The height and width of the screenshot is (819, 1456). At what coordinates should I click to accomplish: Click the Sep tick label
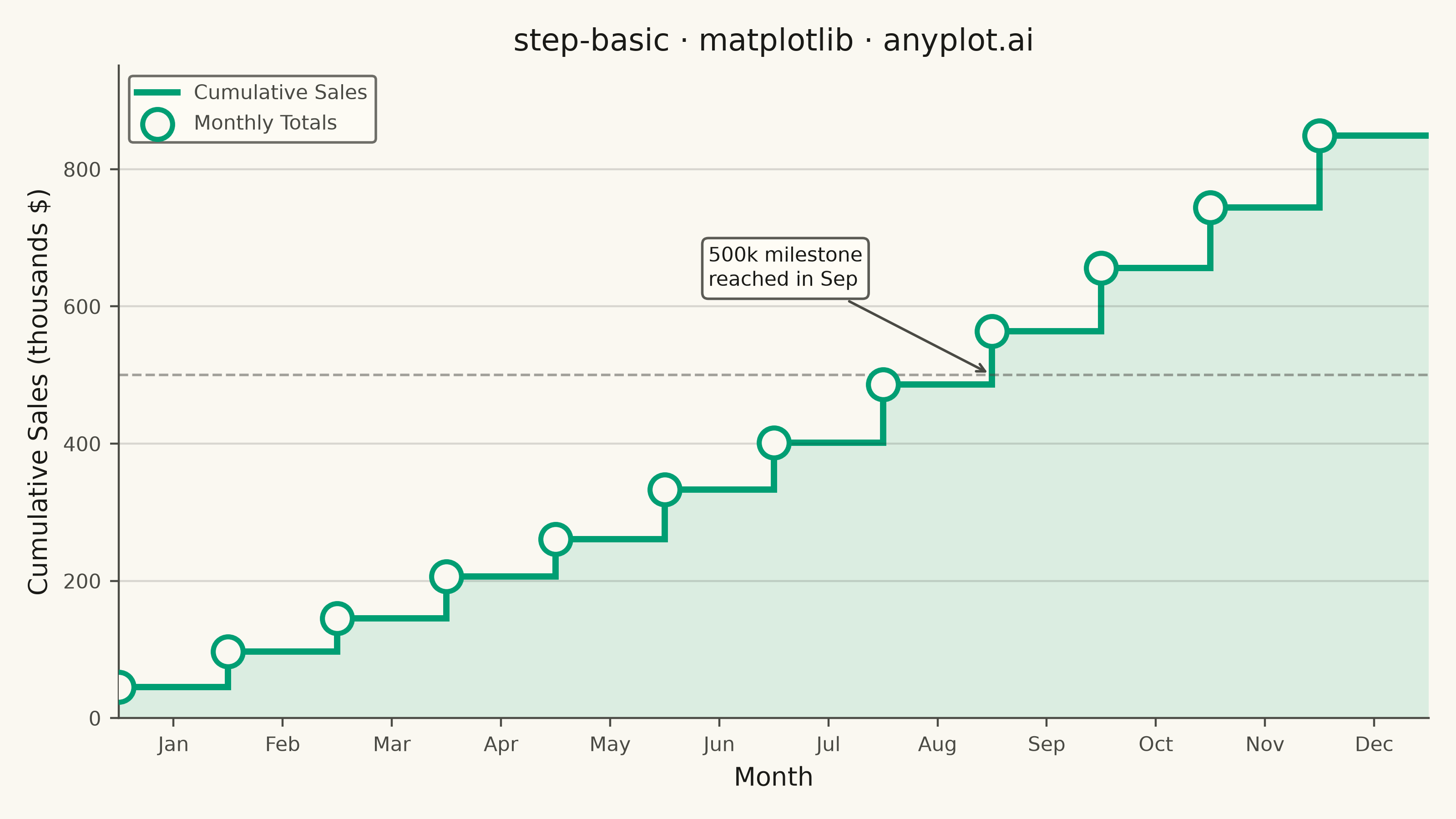1046,744
